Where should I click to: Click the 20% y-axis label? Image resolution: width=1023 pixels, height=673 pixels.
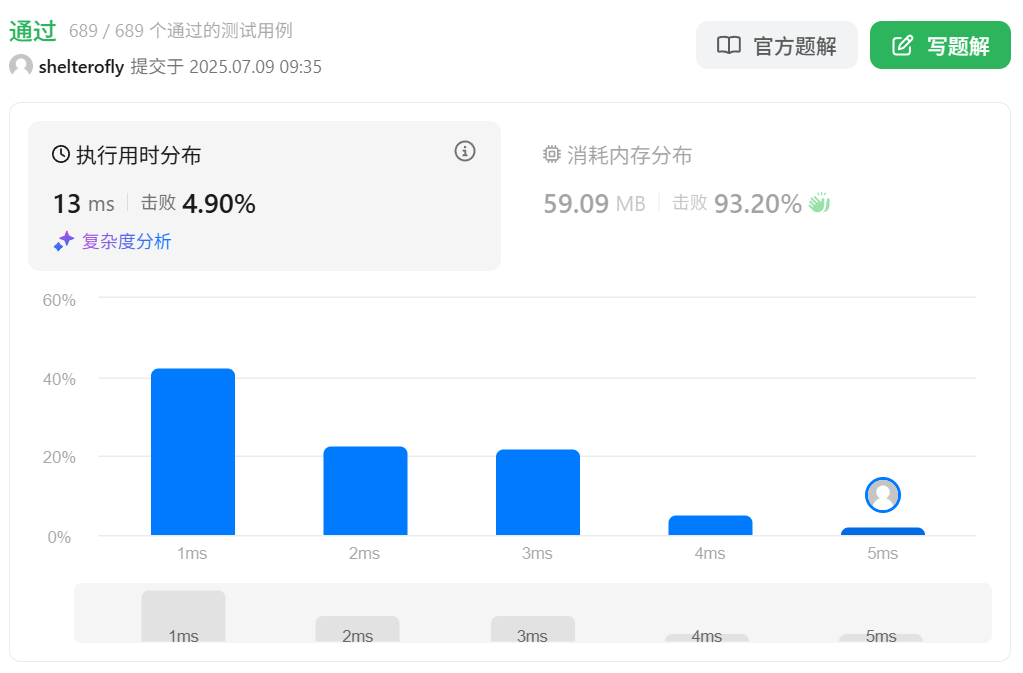(x=59, y=457)
